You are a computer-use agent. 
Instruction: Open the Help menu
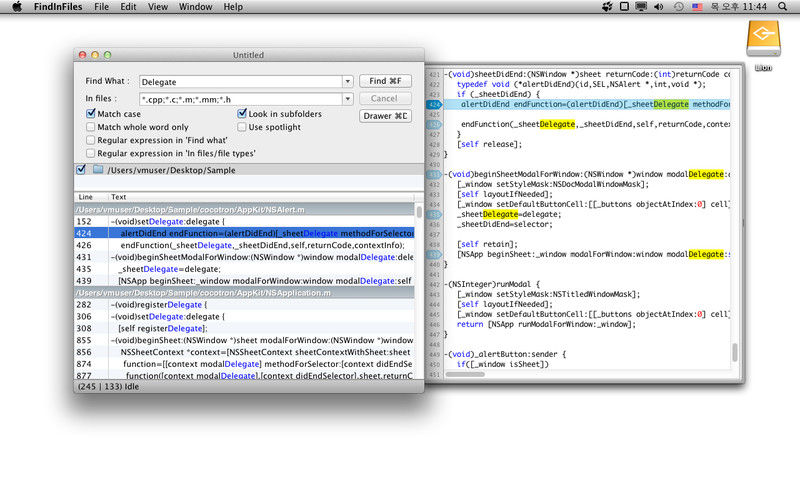tap(233, 7)
